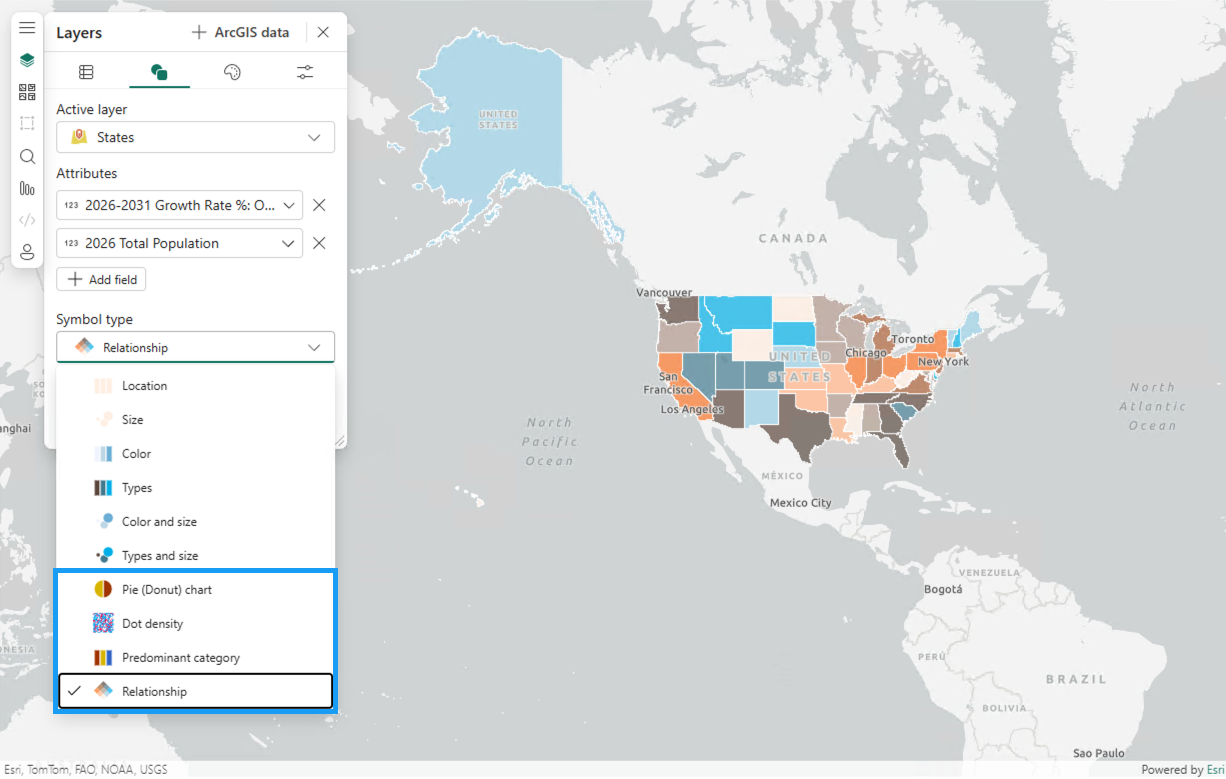Viewport: 1226px width, 779px height.
Task: Open the bar chart analysis icon
Action: (x=27, y=188)
